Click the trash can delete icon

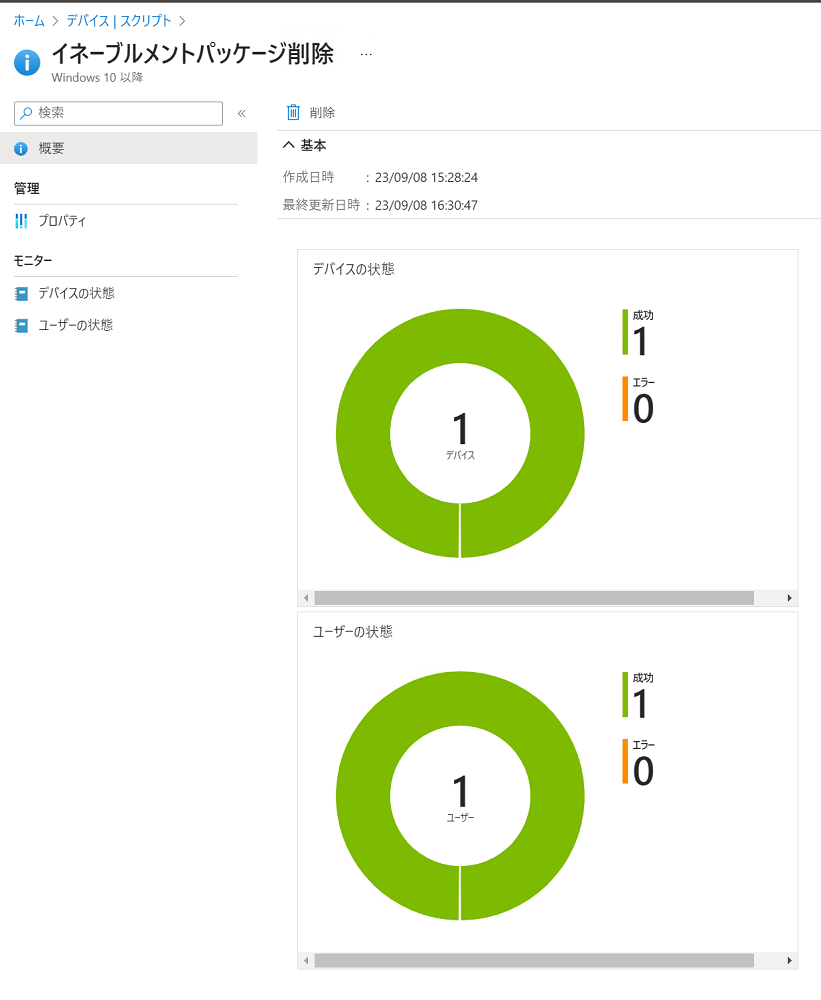(293, 113)
